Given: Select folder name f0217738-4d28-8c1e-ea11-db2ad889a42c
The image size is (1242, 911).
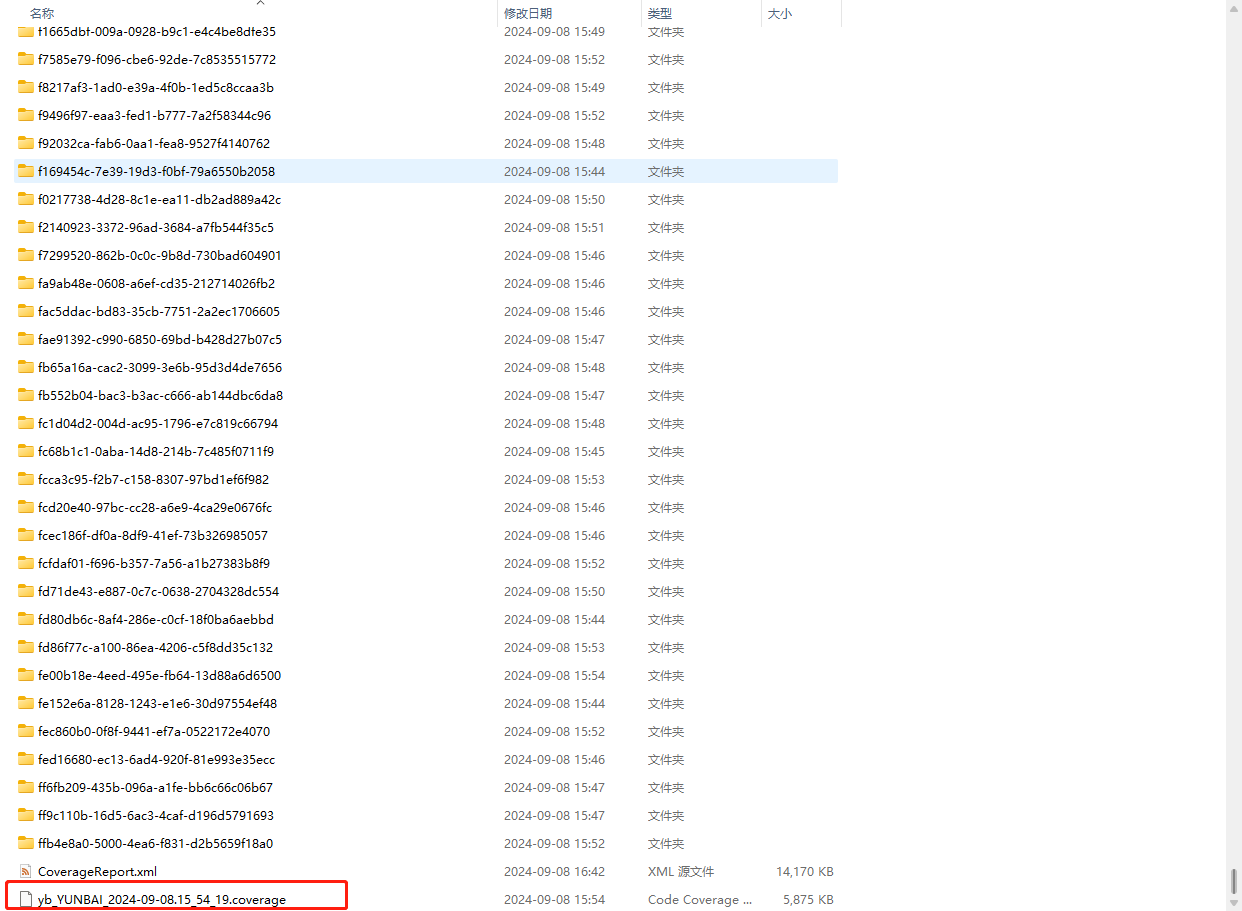Looking at the screenshot, I should (159, 199).
